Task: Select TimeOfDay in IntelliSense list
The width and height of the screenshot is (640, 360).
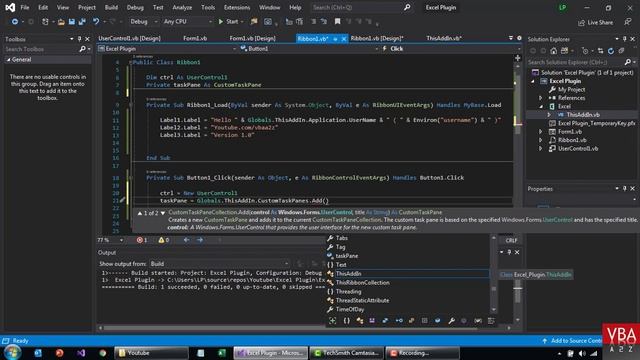Action: pos(407,309)
